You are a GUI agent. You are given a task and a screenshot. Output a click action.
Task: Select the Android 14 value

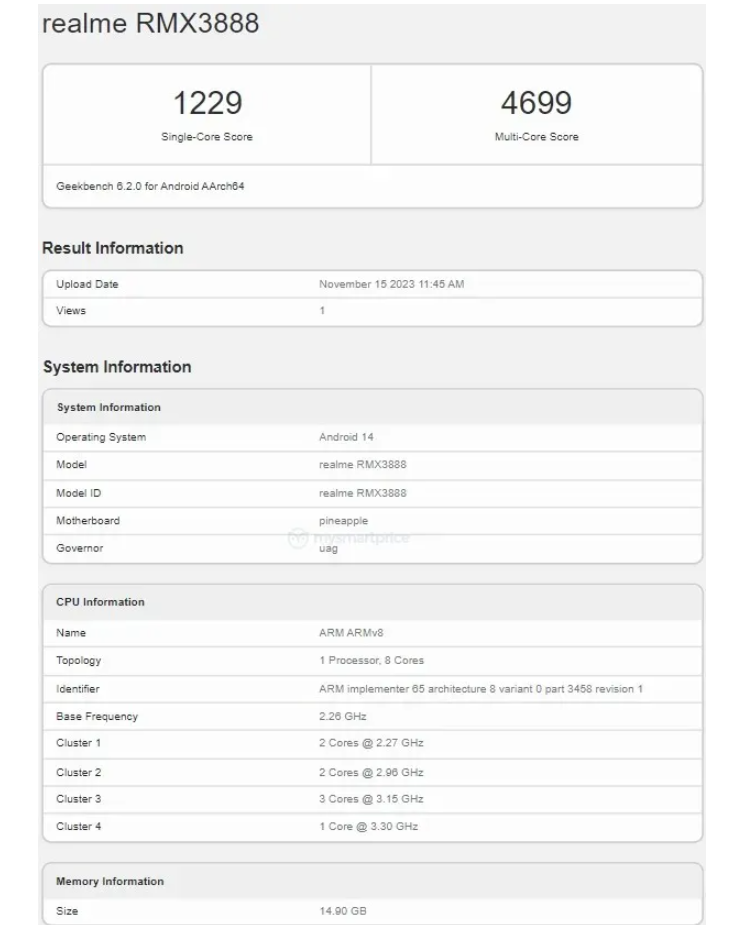[346, 437]
